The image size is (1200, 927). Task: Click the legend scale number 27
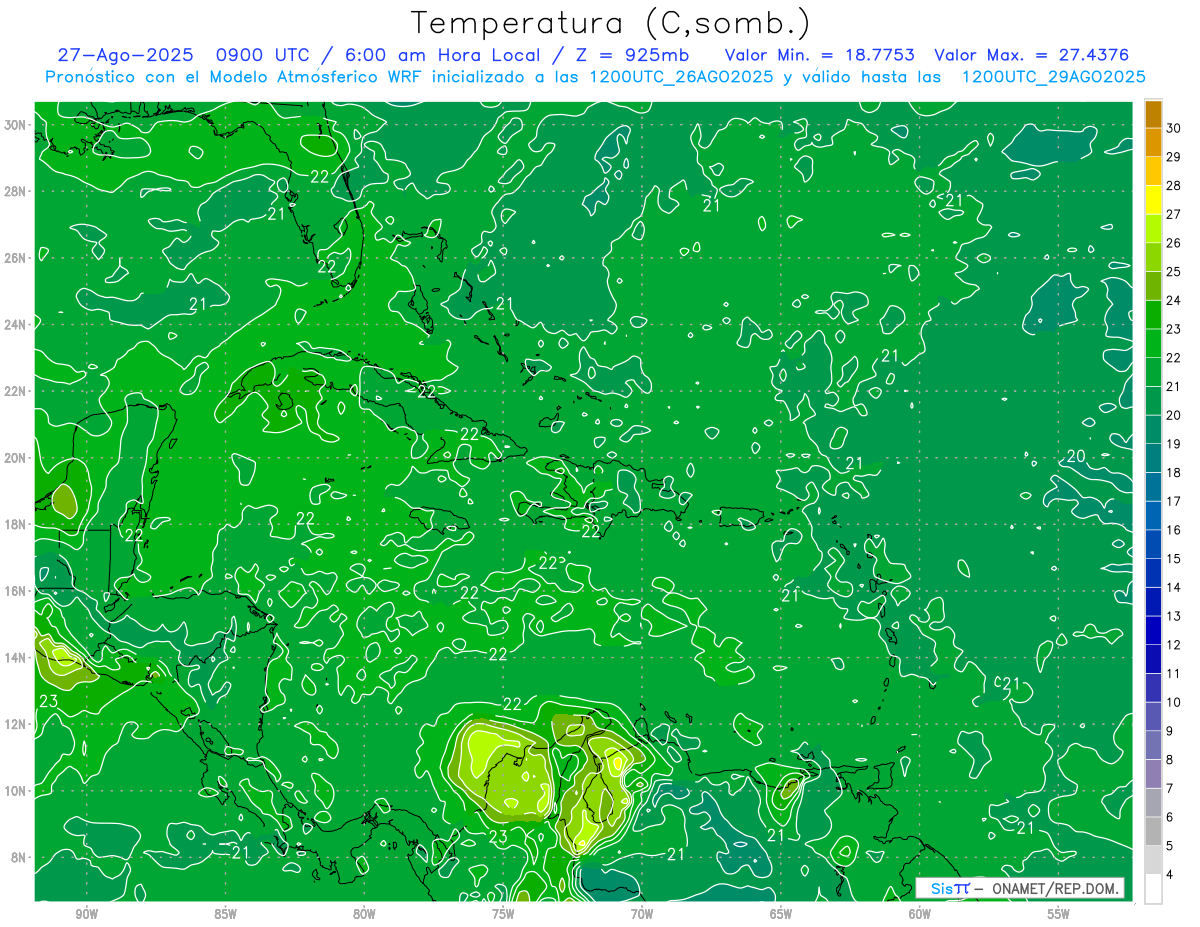pos(1174,214)
